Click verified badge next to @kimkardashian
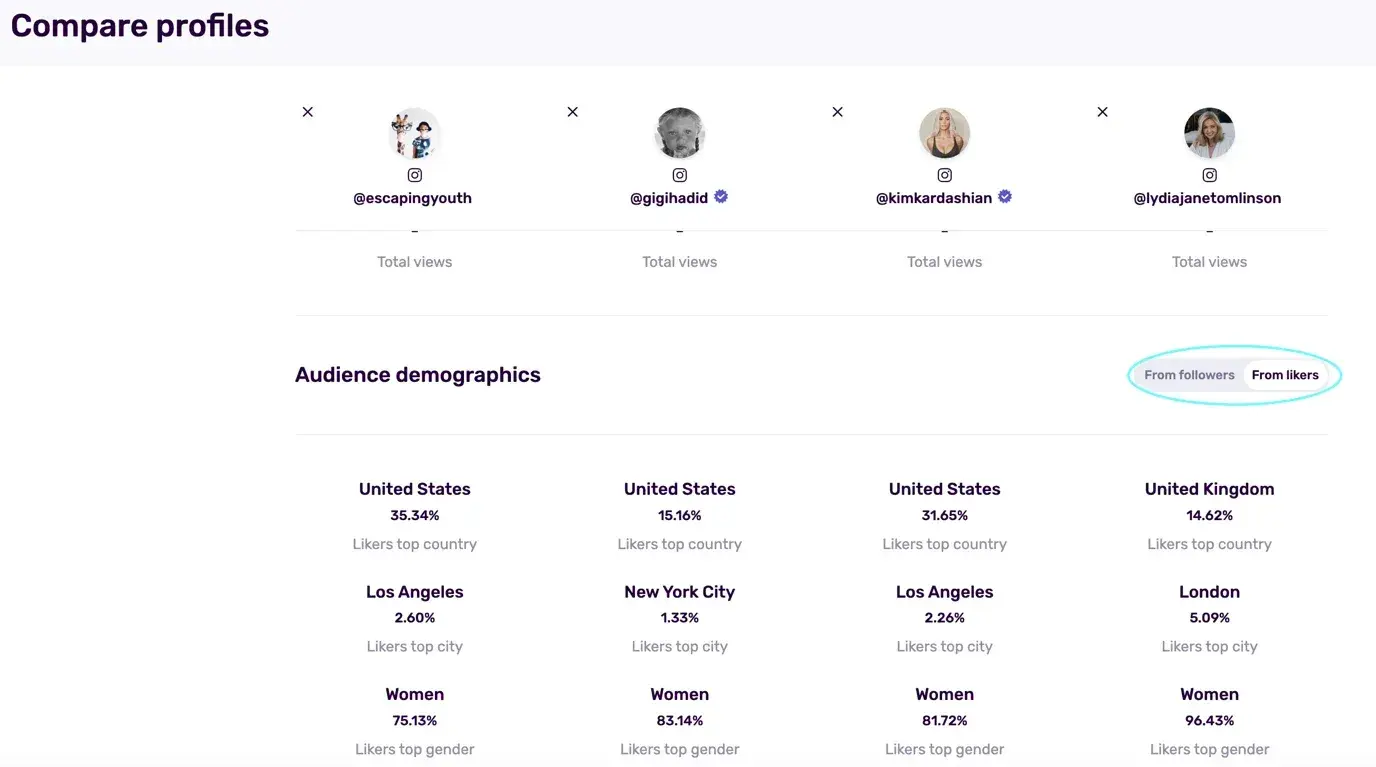 pos(1005,197)
